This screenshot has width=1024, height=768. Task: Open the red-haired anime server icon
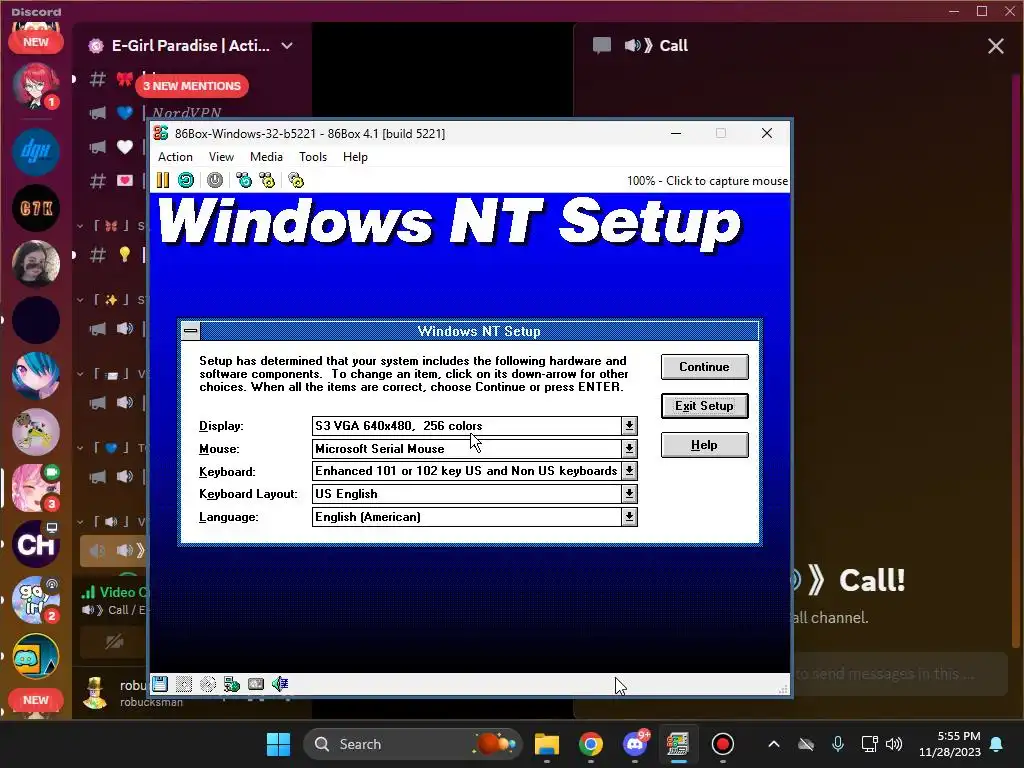(36, 86)
